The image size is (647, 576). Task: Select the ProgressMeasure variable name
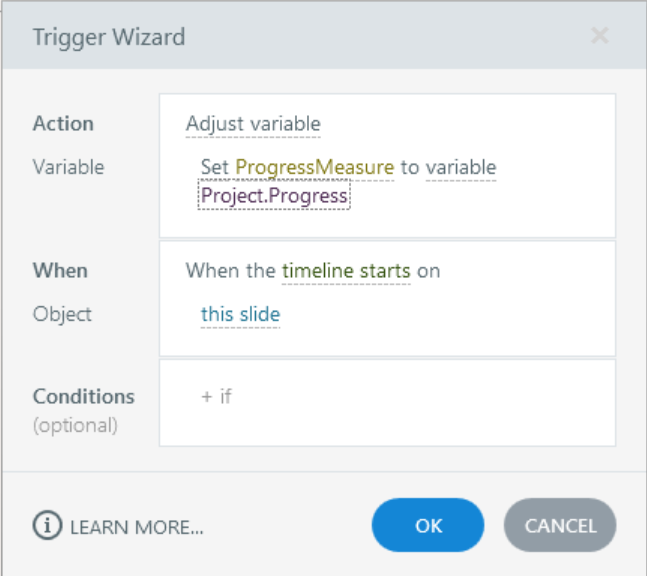(315, 167)
